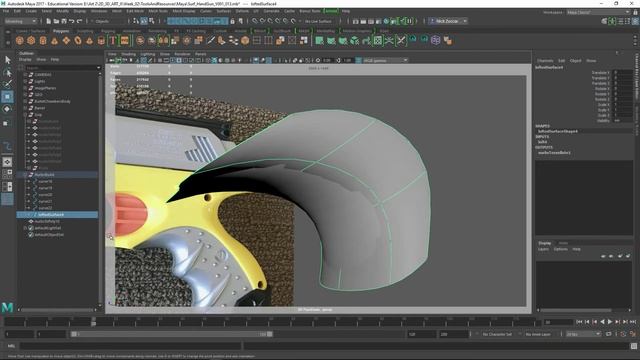
Task: Create a polygon torus from shelf
Action: (x=78, y=40)
